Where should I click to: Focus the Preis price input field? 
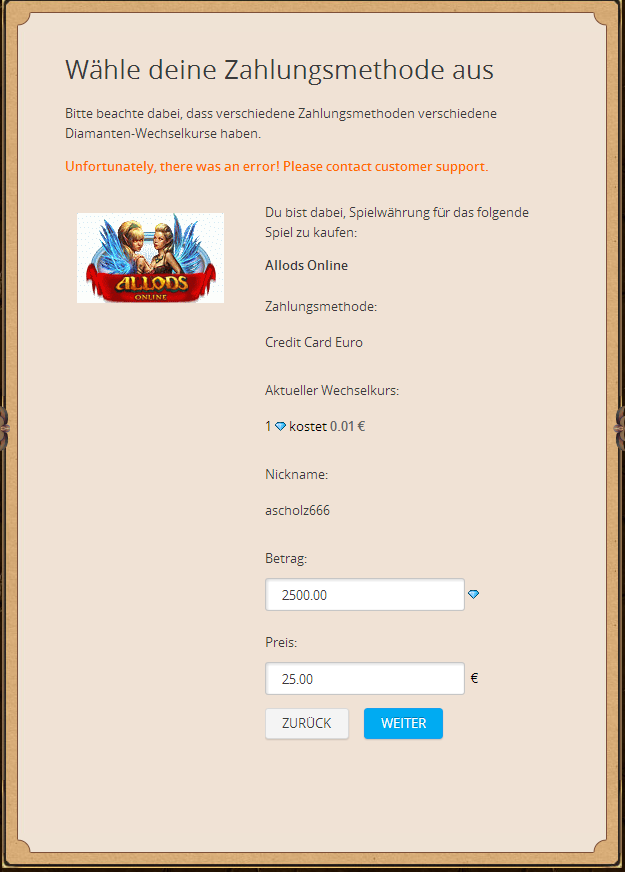(365, 678)
